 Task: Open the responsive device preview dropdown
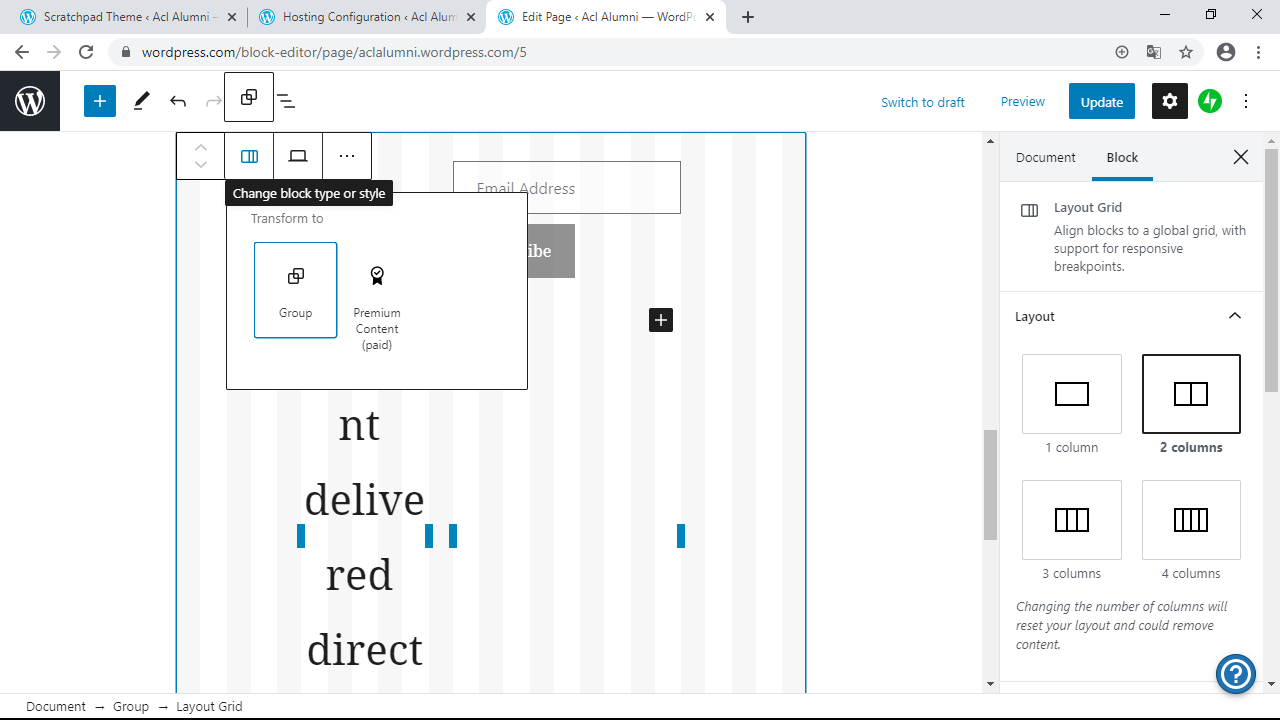298,156
